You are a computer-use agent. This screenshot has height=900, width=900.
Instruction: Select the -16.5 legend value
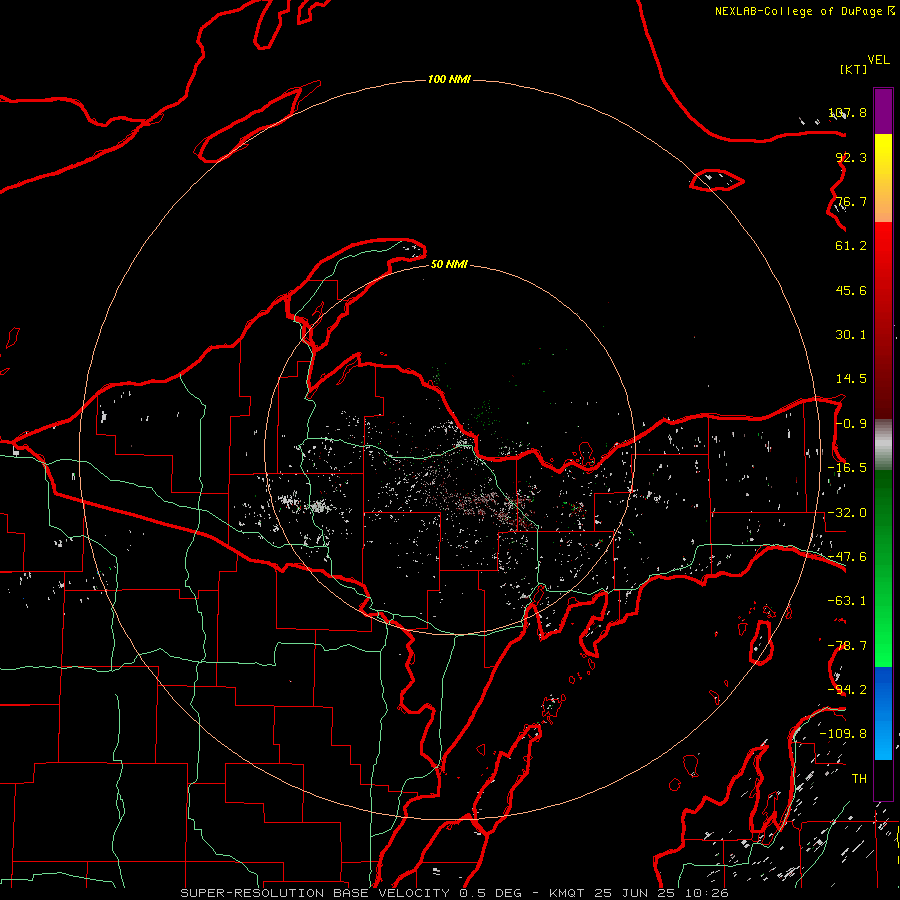point(847,468)
